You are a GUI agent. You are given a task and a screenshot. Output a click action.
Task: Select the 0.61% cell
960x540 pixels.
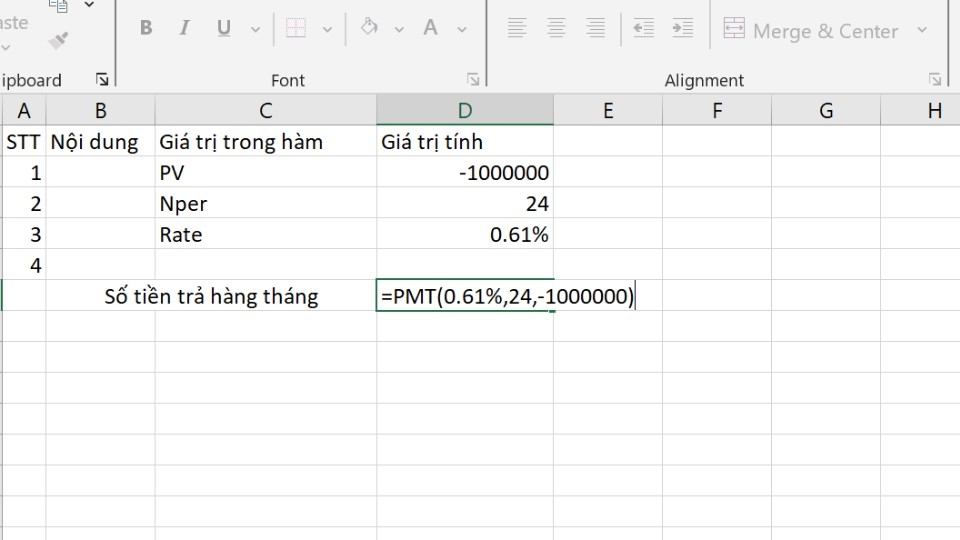pyautogui.click(x=465, y=234)
